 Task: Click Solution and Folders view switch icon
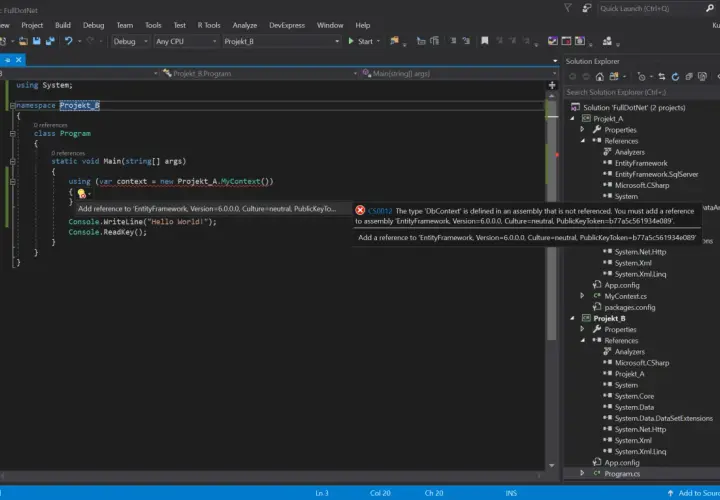pos(613,77)
